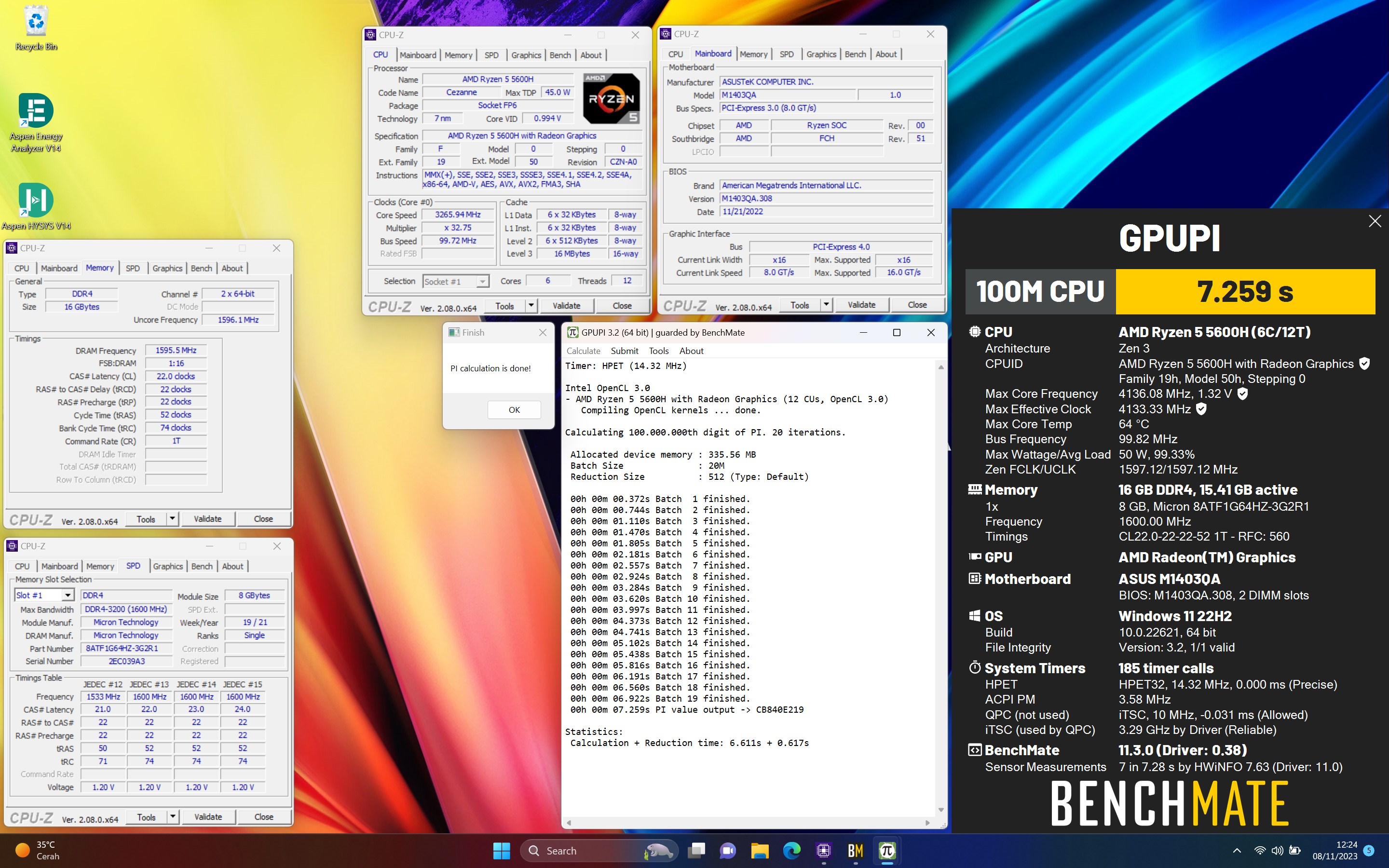
Task: Open Task View from the taskbar
Action: [696, 850]
